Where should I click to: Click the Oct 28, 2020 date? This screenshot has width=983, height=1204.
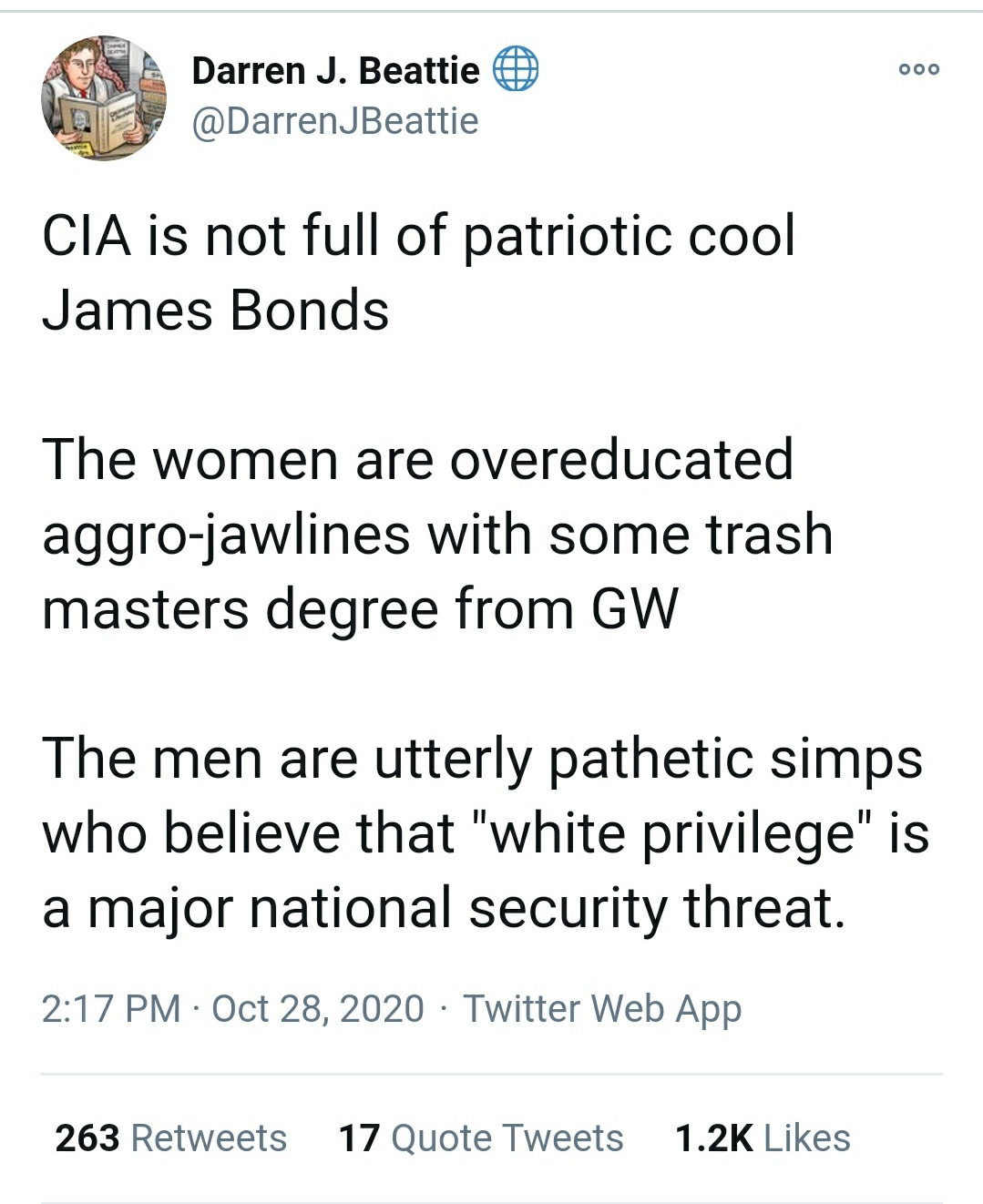[318, 1008]
